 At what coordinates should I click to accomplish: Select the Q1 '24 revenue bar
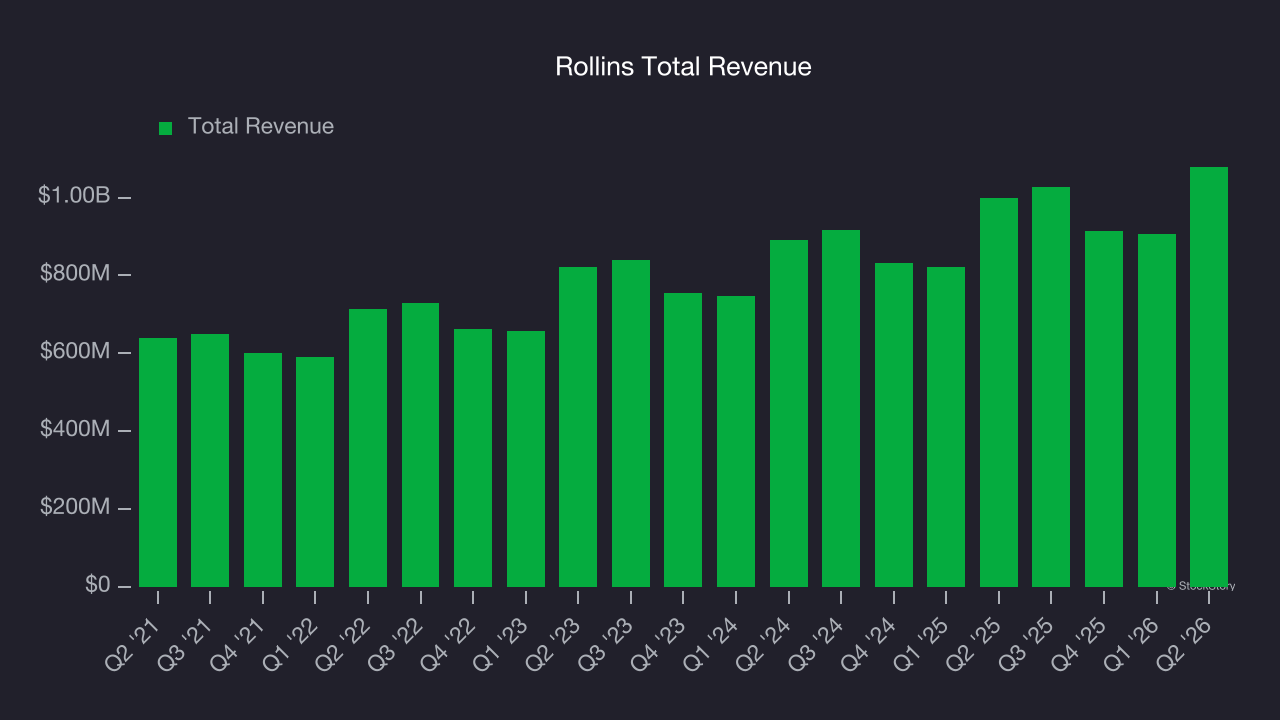736,441
